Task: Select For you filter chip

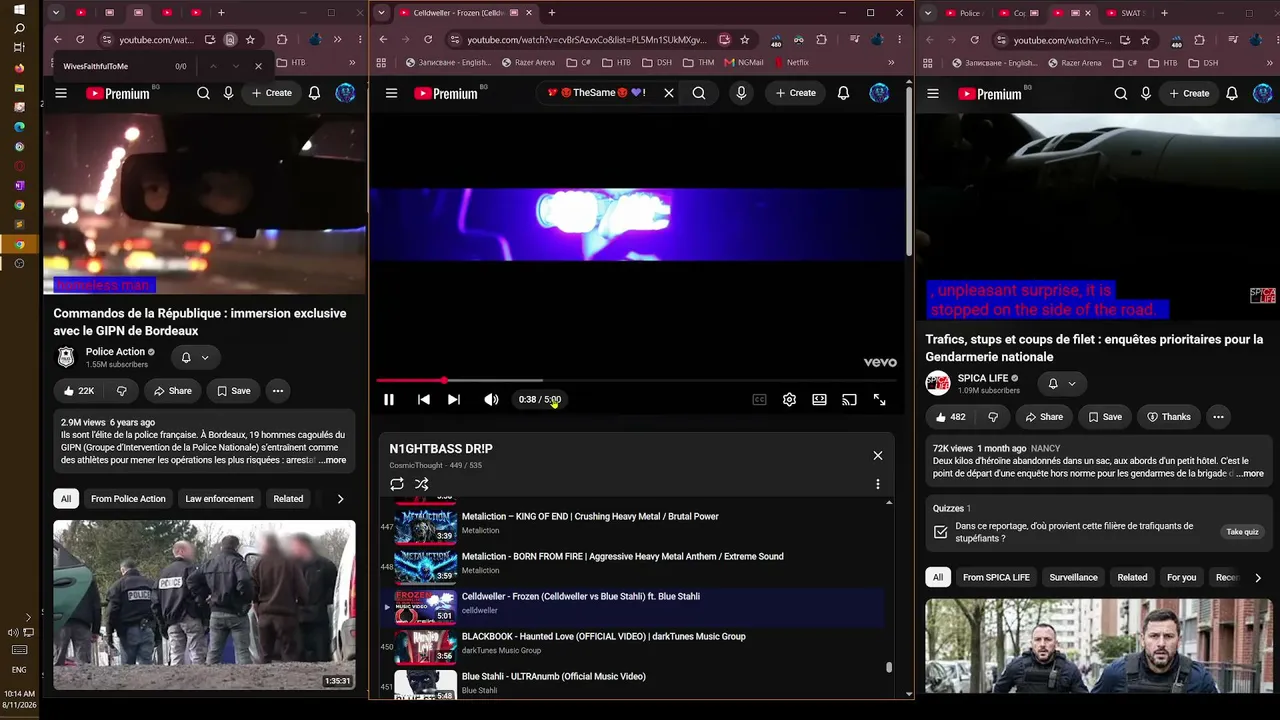Action: pyautogui.click(x=1181, y=578)
